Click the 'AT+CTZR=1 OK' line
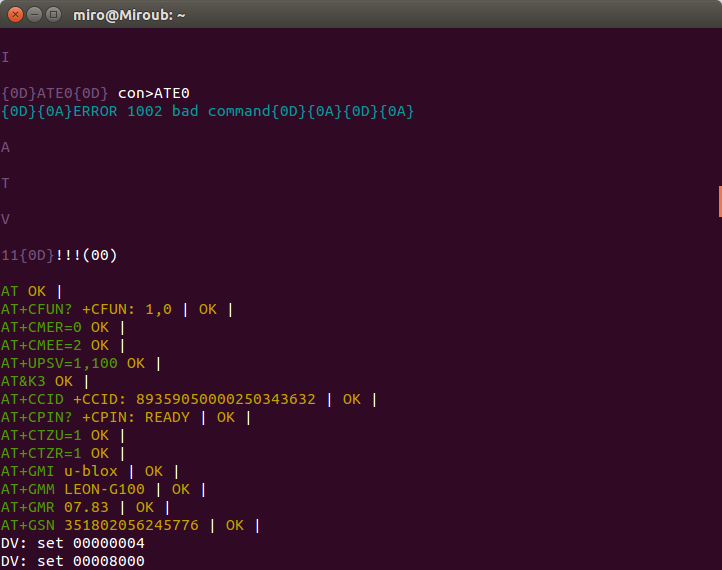 [x=63, y=453]
